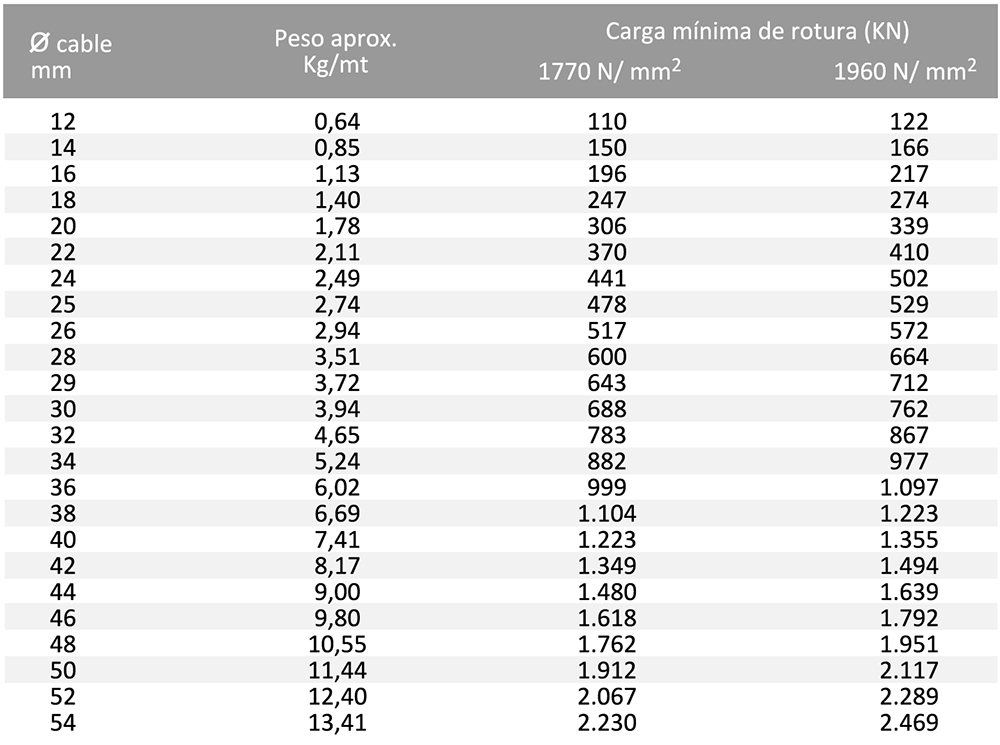The width and height of the screenshot is (1000, 745).
Task: Click the Carga mínima de rotura heading
Action: 757,31
